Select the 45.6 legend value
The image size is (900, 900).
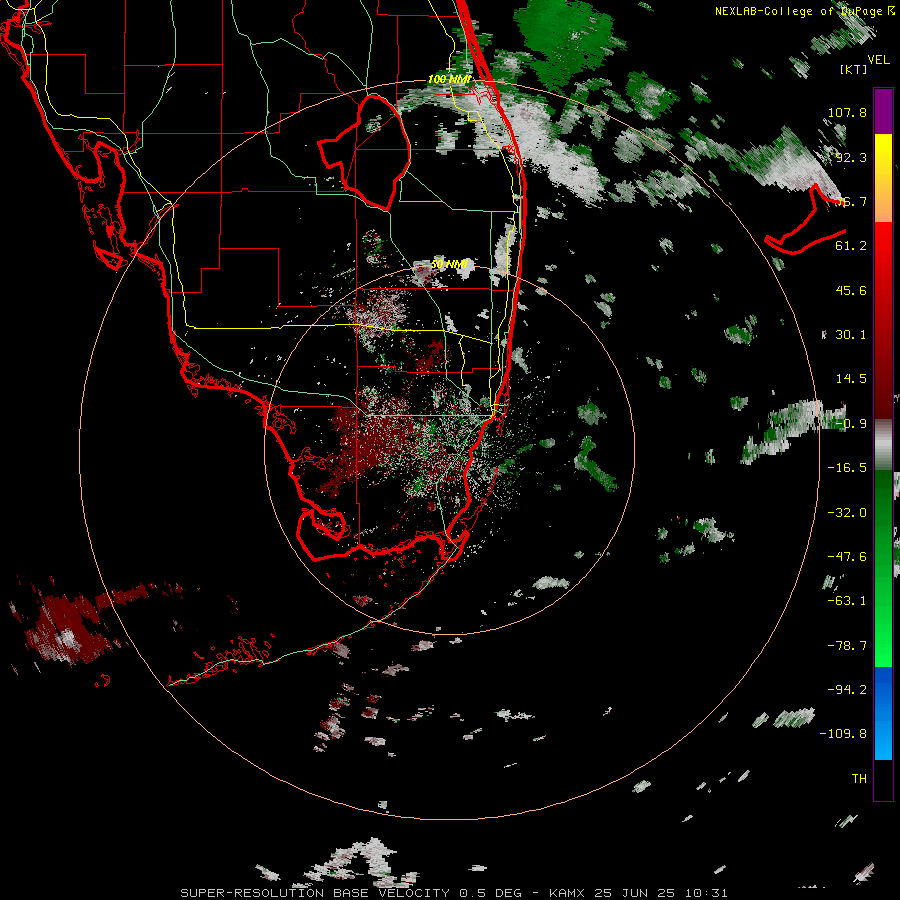(x=851, y=290)
